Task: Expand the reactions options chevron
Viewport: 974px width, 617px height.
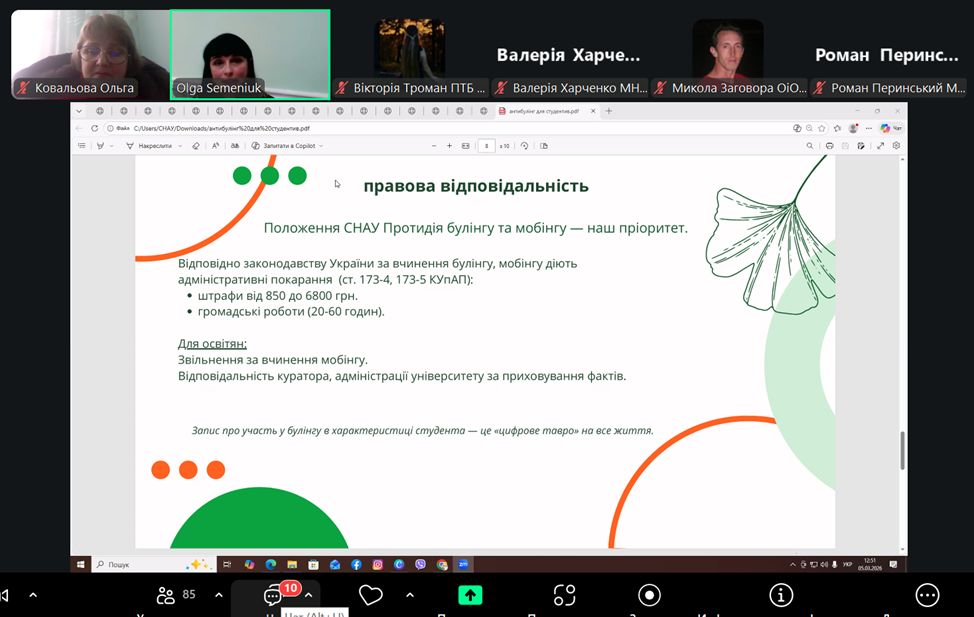Action: coord(409,595)
